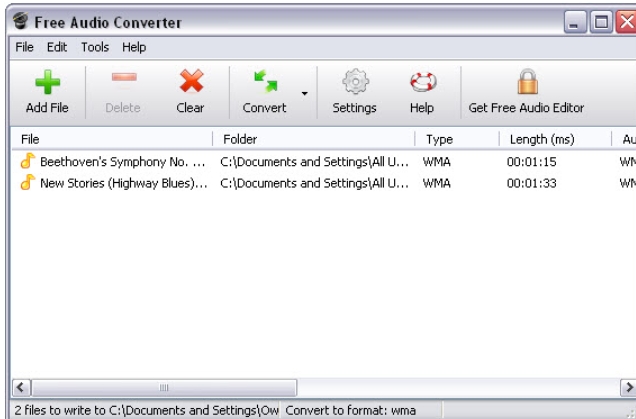
Task: Open Settings gear icon
Action: 355,82
